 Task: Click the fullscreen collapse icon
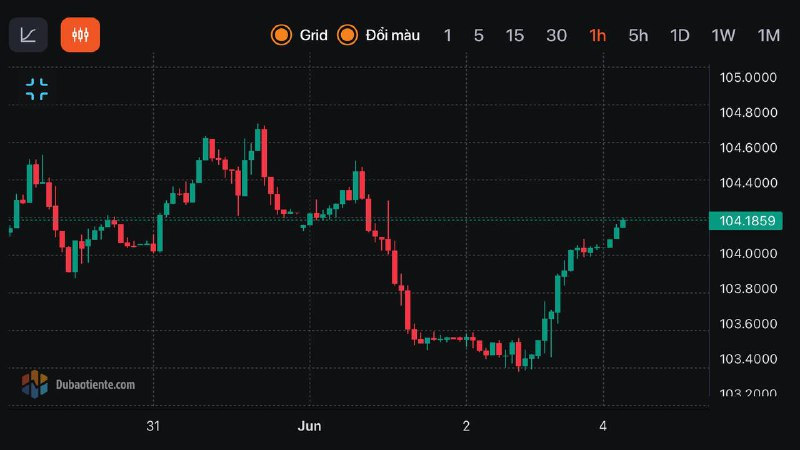coord(37,89)
